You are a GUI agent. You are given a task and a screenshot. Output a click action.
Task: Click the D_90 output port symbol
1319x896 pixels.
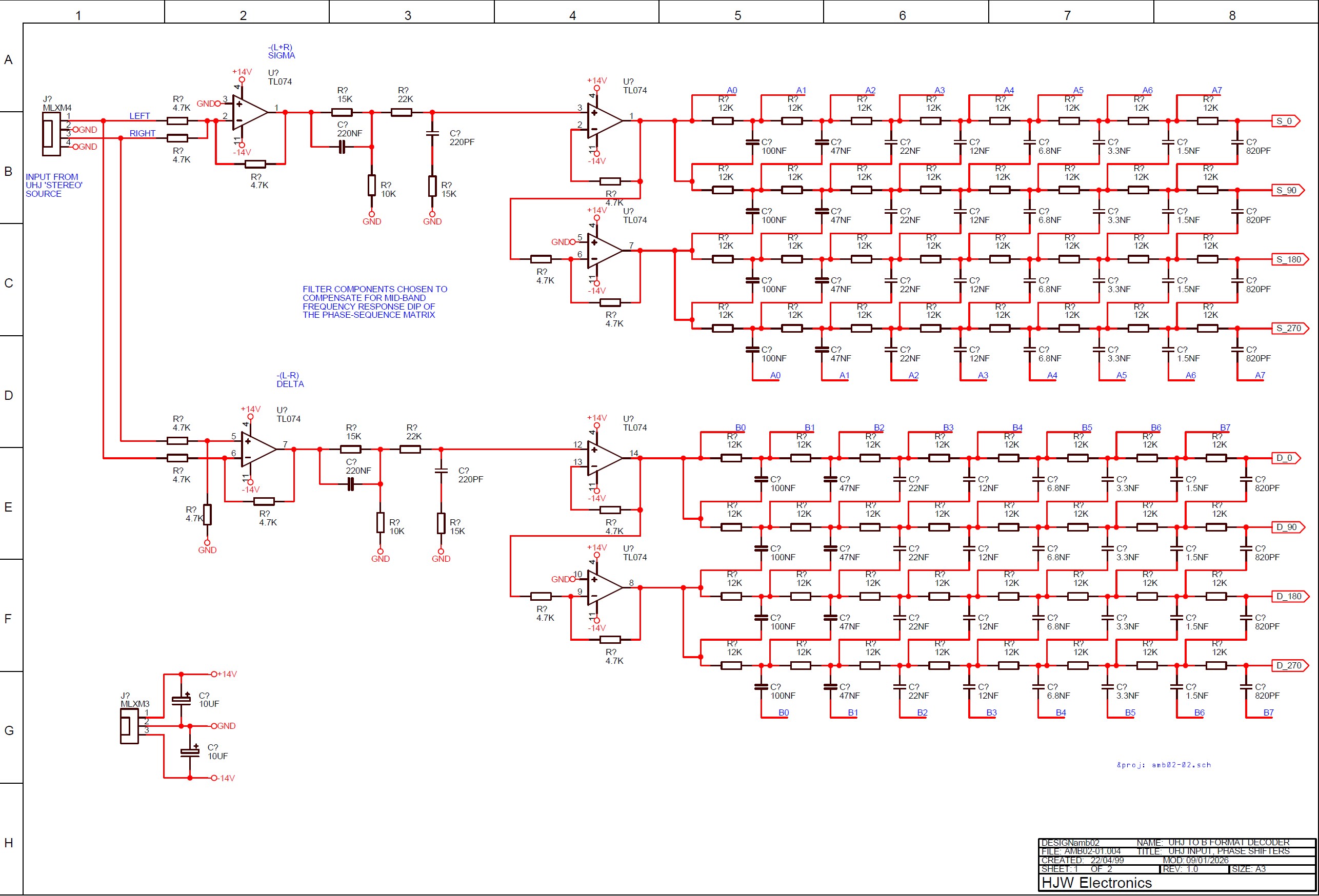point(1287,527)
